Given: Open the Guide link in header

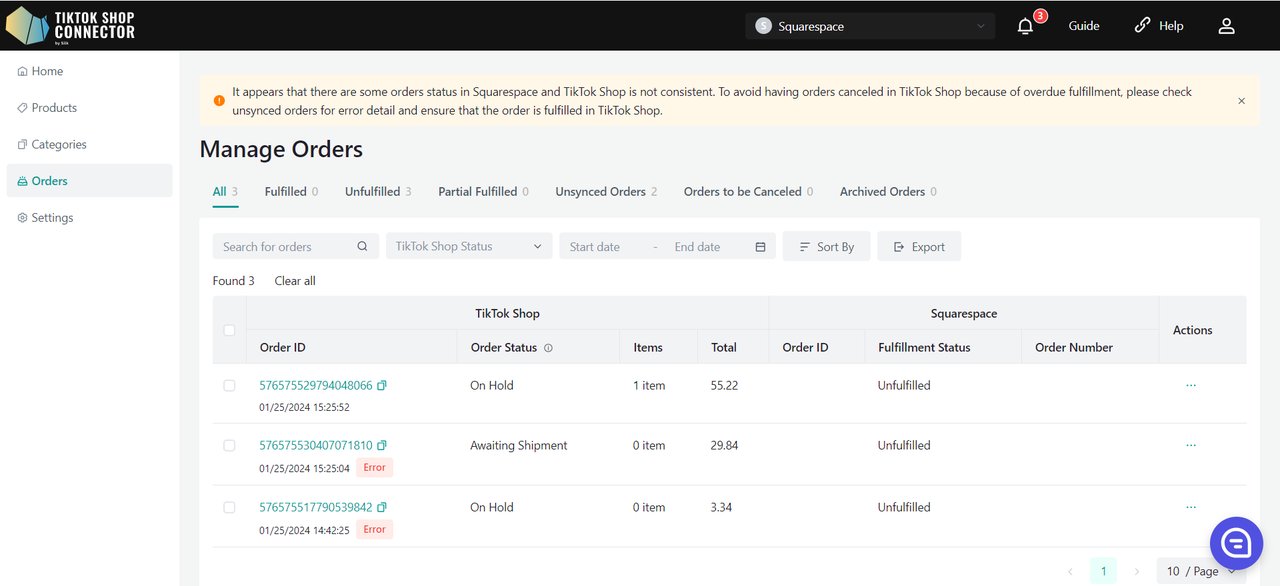Looking at the screenshot, I should 1084,26.
